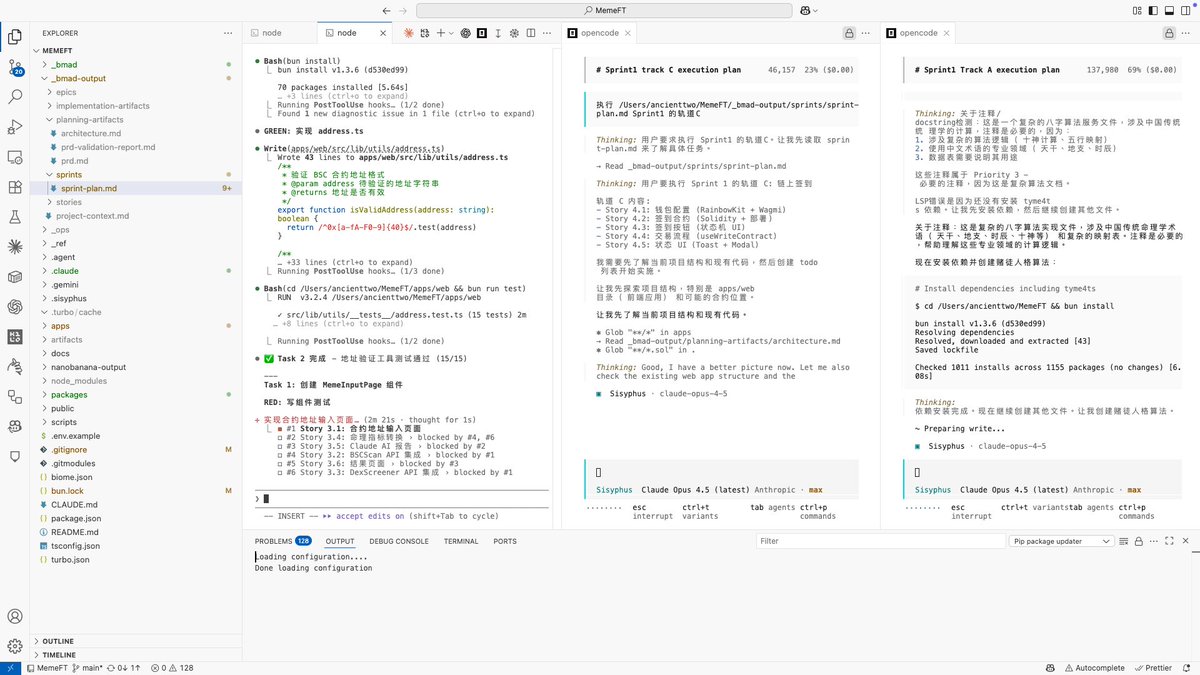The width and height of the screenshot is (1200, 675).
Task: Close the active node terminal tab
Action: click(384, 33)
